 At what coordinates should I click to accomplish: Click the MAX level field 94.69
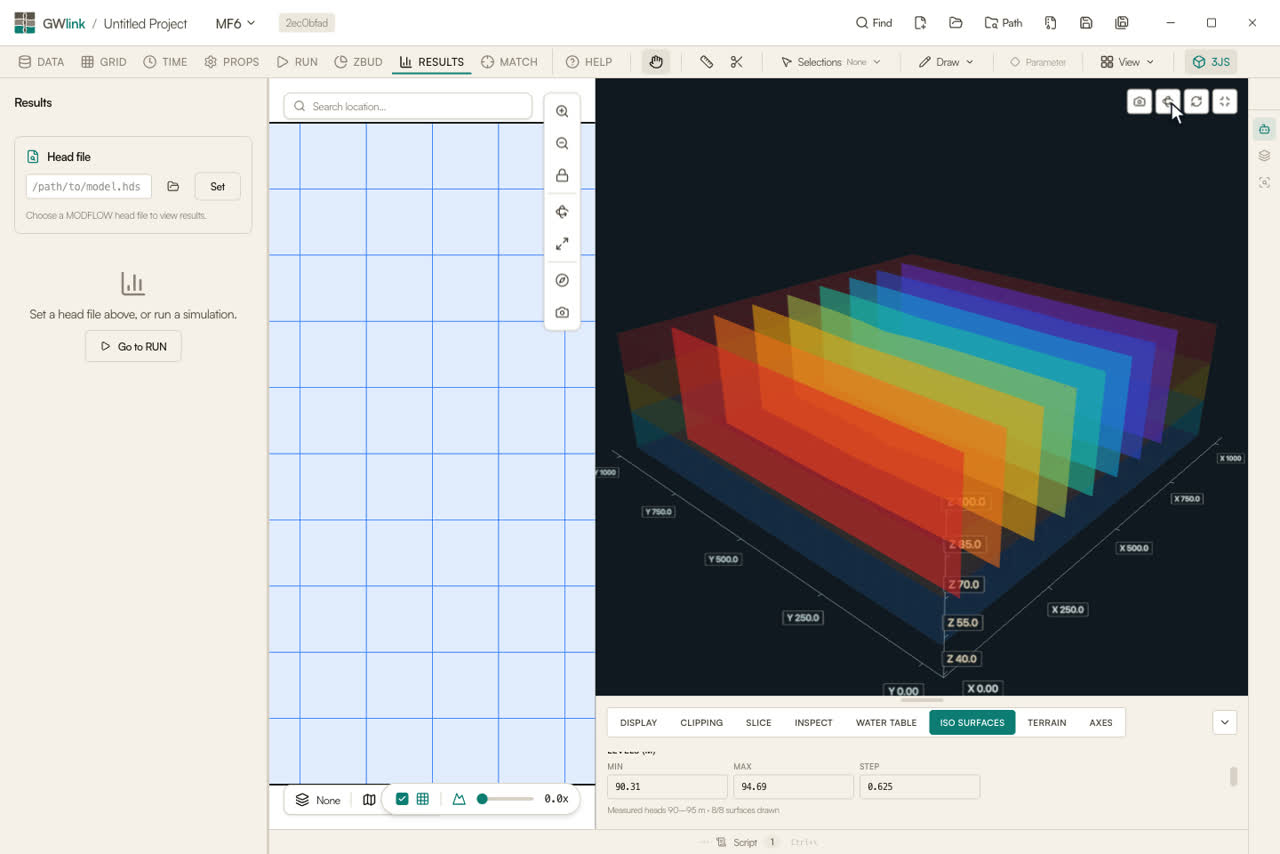tap(793, 786)
